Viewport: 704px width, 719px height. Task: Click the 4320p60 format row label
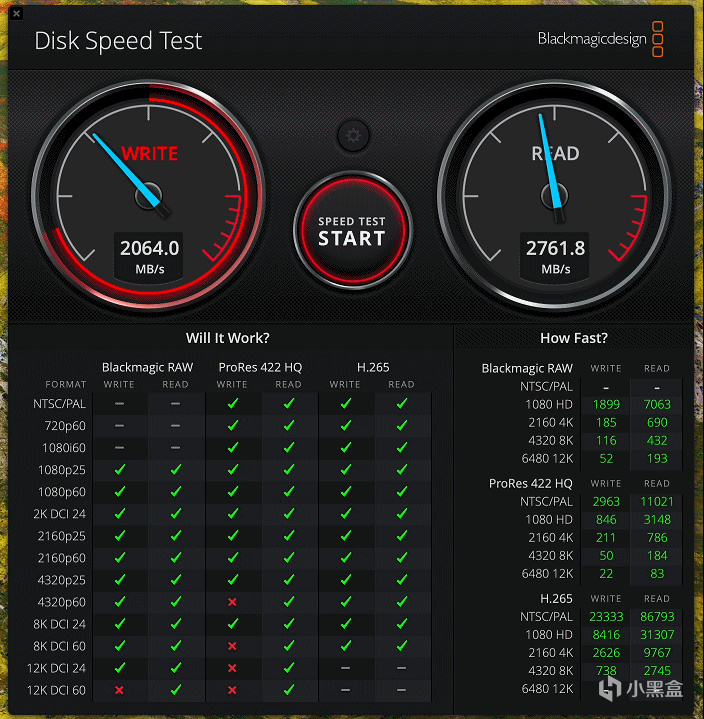(61, 602)
